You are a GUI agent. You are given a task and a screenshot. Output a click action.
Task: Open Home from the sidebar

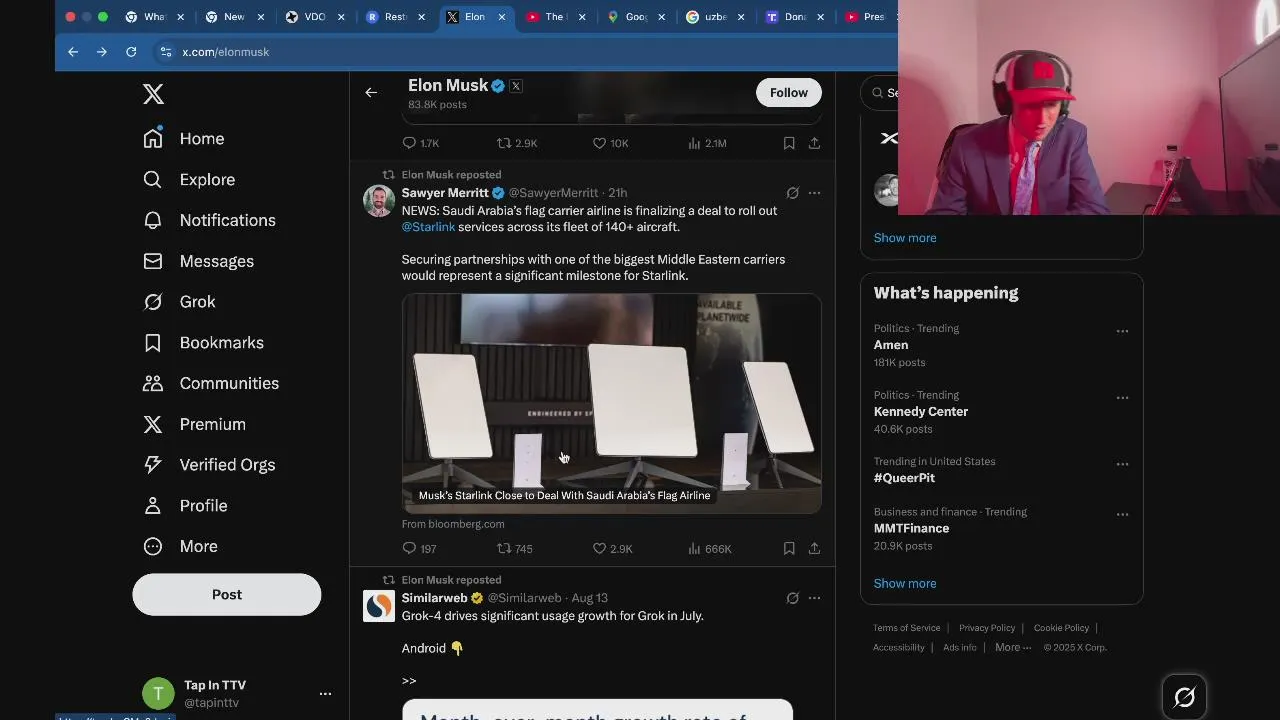coord(184,139)
